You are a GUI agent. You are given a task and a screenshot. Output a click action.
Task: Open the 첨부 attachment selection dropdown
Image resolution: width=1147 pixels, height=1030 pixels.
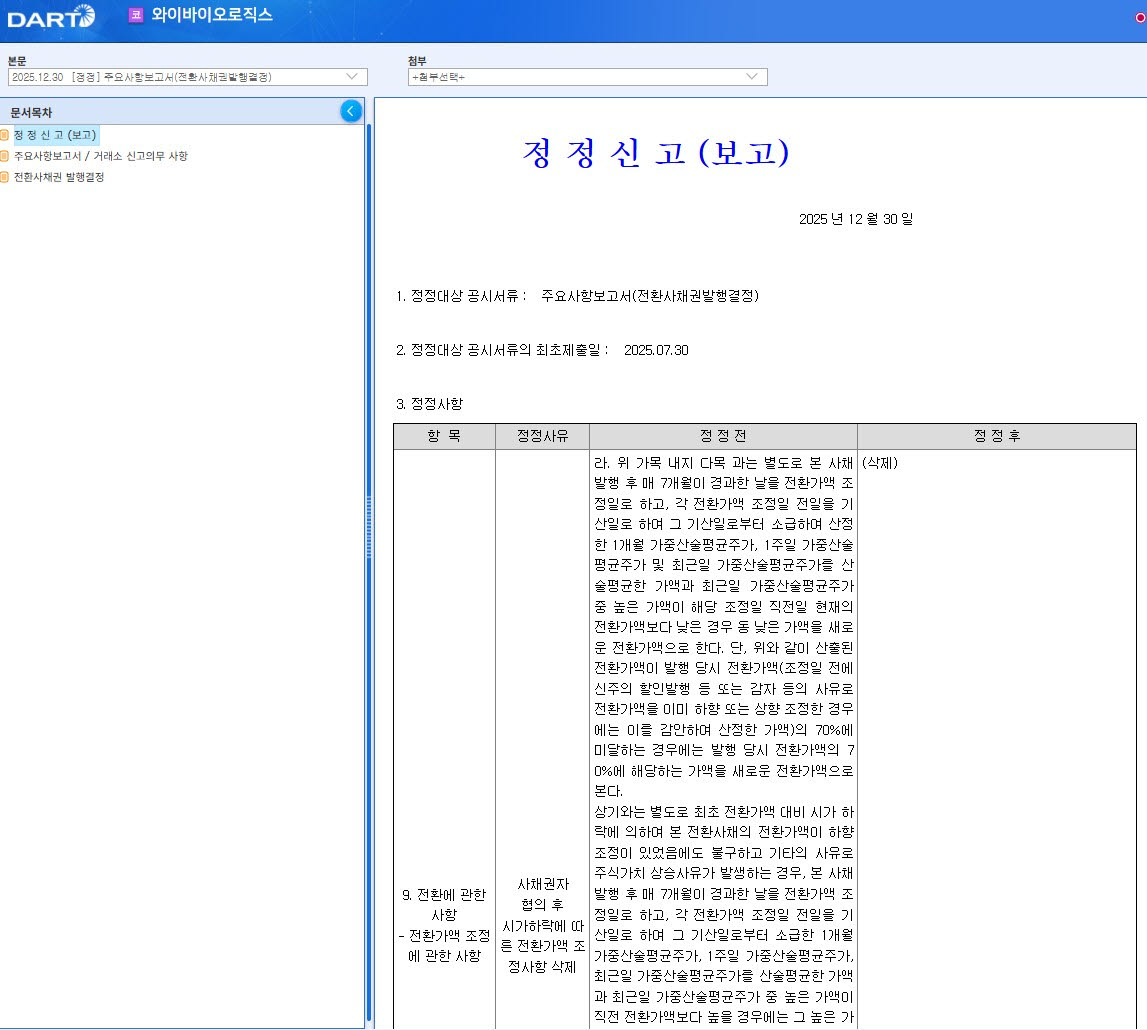coord(587,77)
